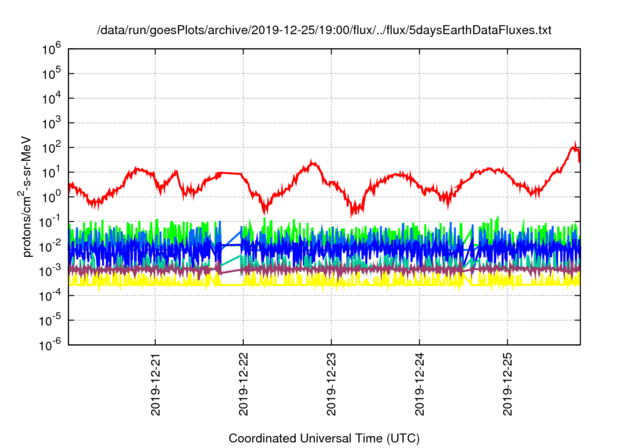Click the y-axis label 10^-4
640x448 pixels.
[x=50, y=296]
